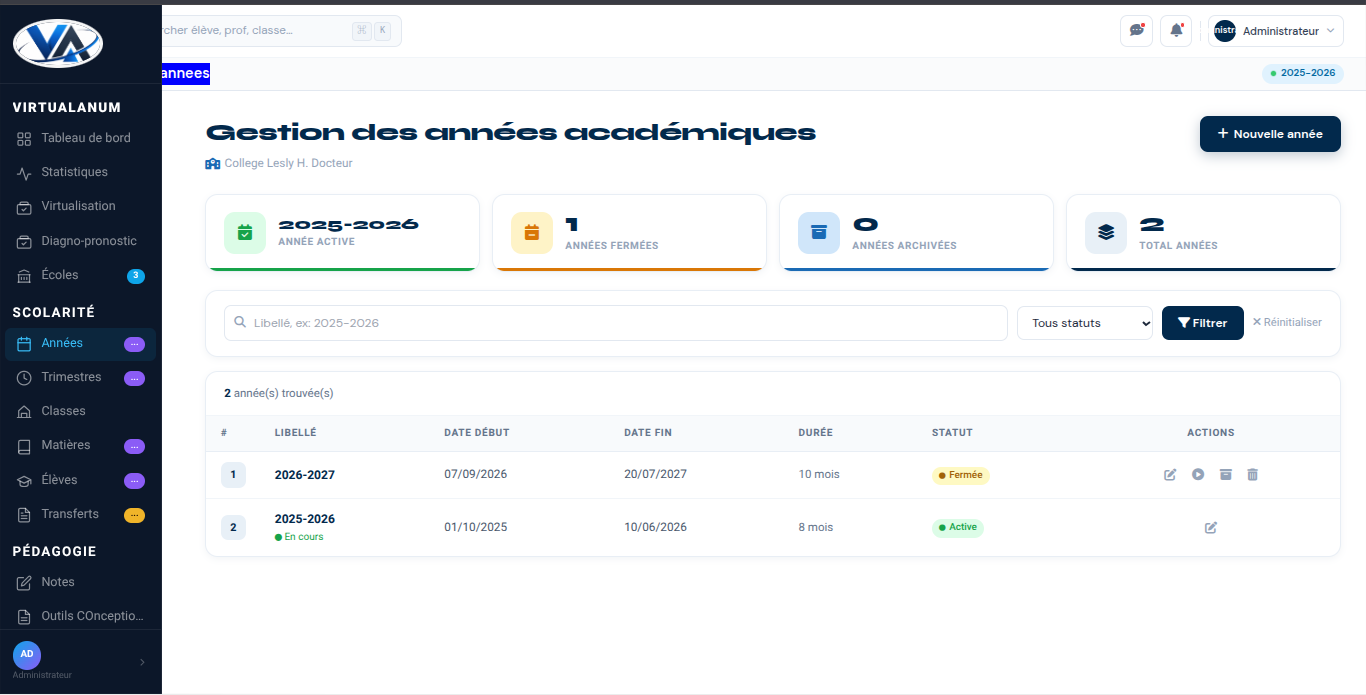The height and width of the screenshot is (695, 1366).
Task: Navigate to Élèves in sidebar
Action: pyautogui.click(x=81, y=480)
